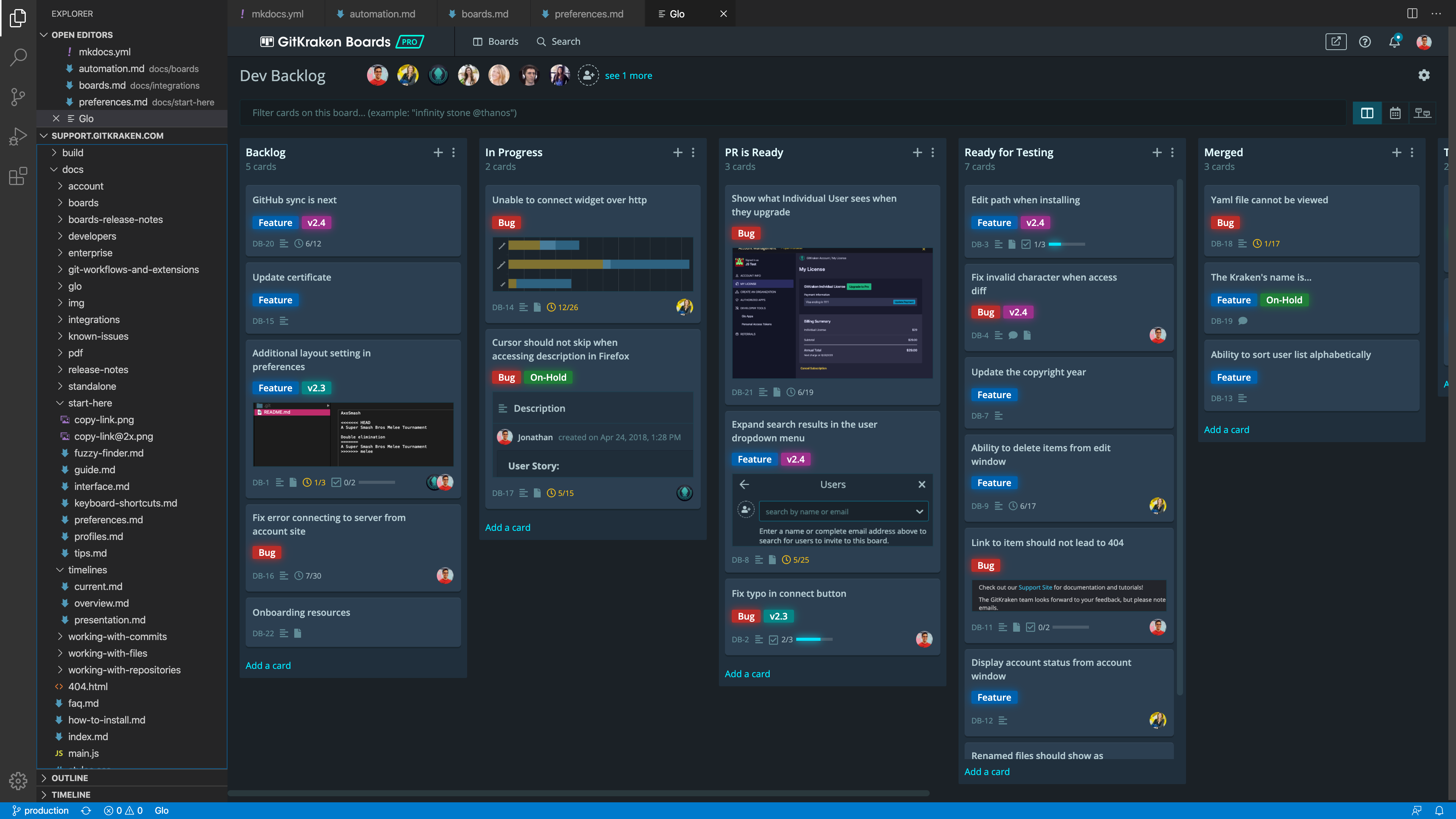Open status bar notifications bell

1440,811
